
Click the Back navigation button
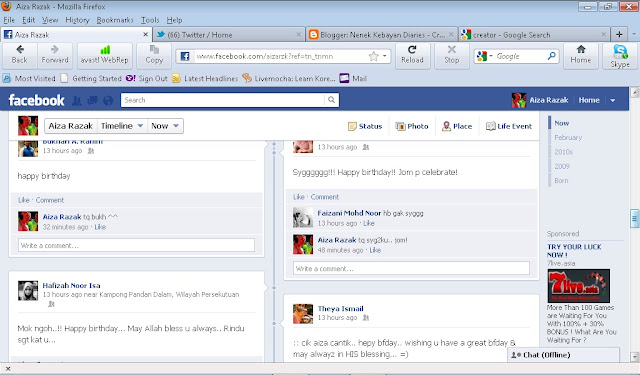pos(20,55)
